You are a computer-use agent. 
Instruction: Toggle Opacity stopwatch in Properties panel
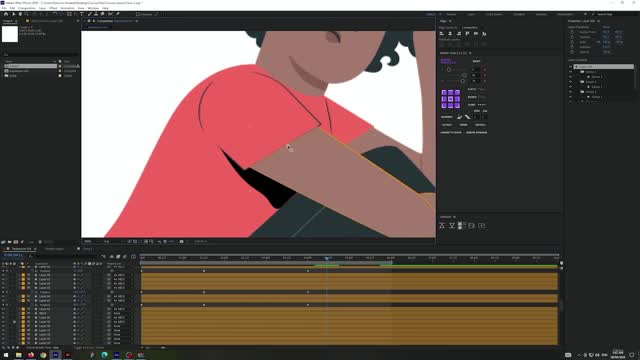(572, 52)
